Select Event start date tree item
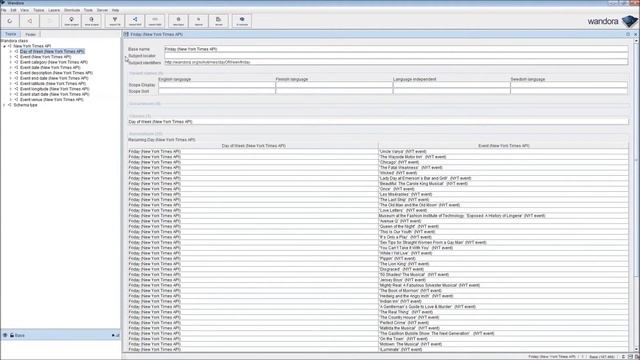 point(54,94)
